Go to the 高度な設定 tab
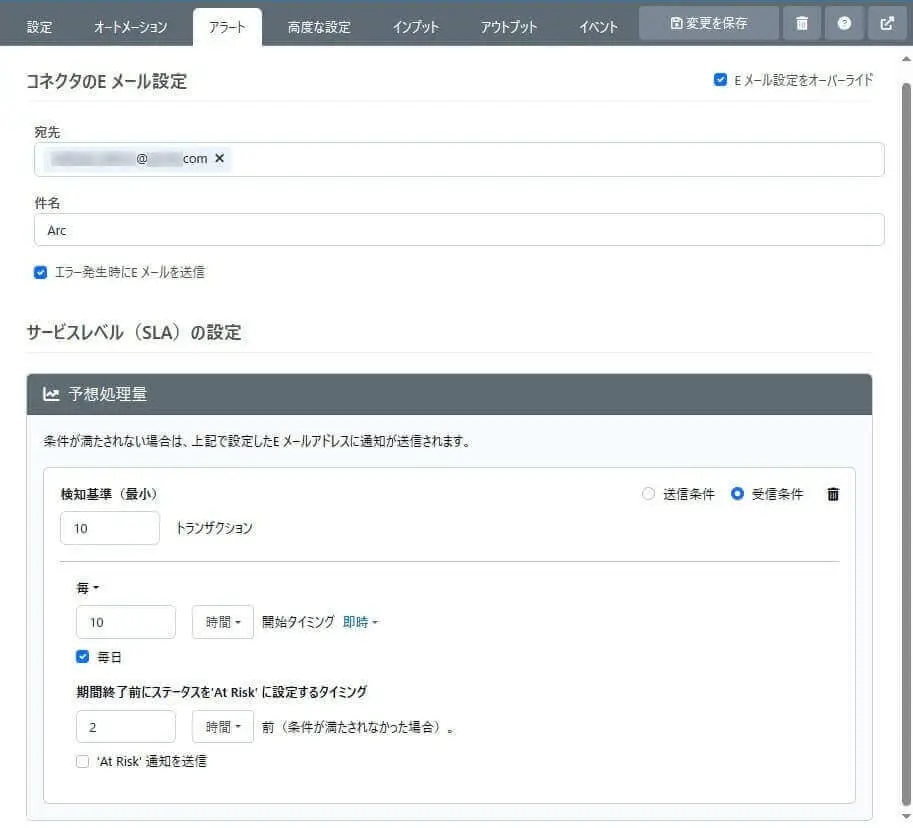This screenshot has width=913, height=828. click(319, 27)
